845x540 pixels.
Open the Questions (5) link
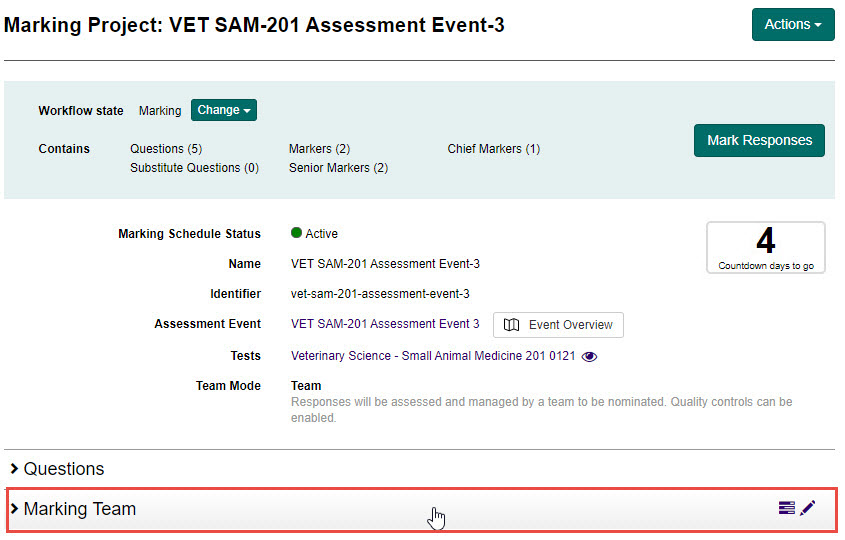click(166, 149)
